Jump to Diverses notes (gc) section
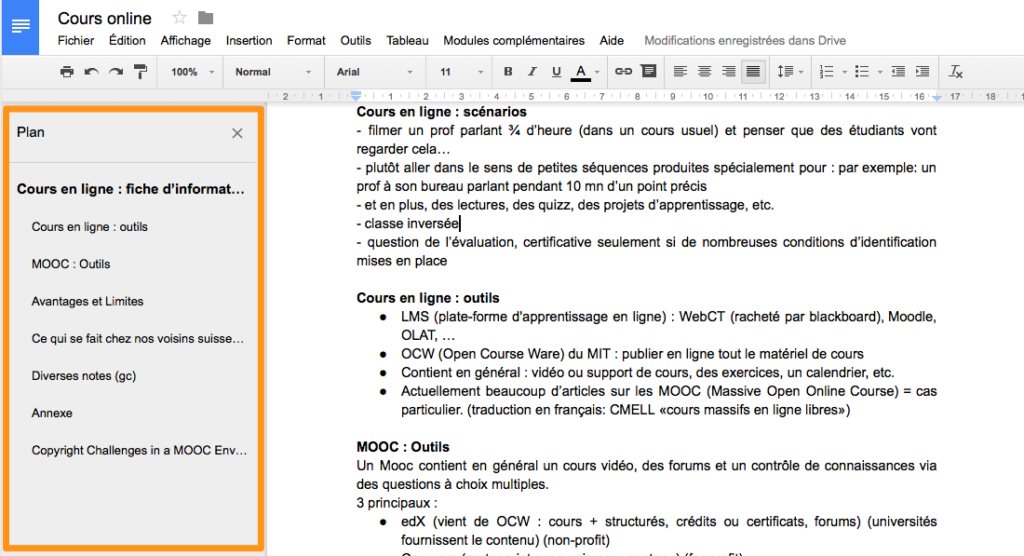Image resolution: width=1024 pixels, height=556 pixels. click(x=84, y=376)
